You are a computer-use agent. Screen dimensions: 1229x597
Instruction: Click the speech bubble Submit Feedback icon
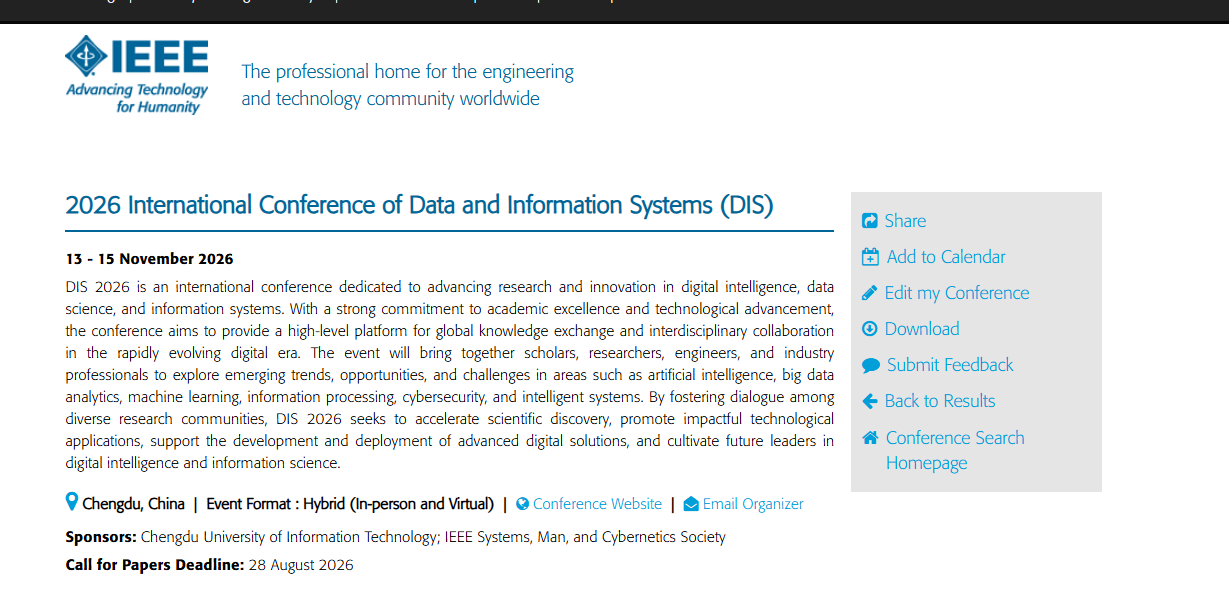[871, 366]
